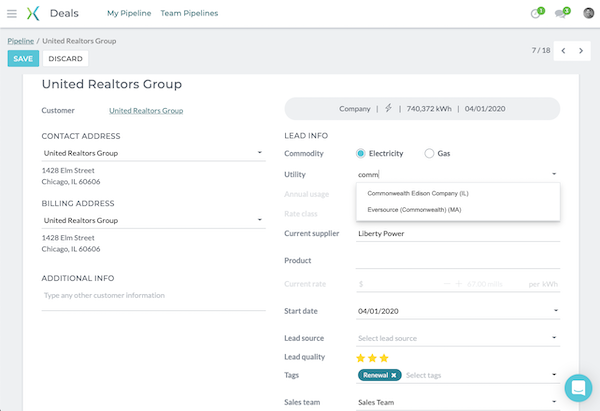This screenshot has width=600, height=411.
Task: Set lead quality to three stars
Action: [383, 357]
